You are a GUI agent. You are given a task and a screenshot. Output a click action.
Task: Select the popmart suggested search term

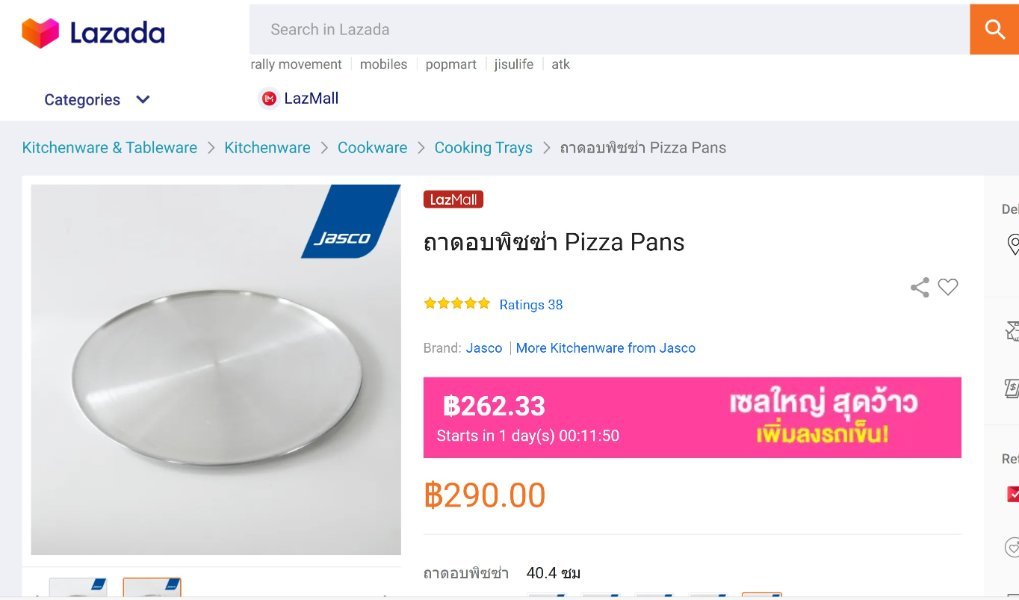click(x=451, y=64)
